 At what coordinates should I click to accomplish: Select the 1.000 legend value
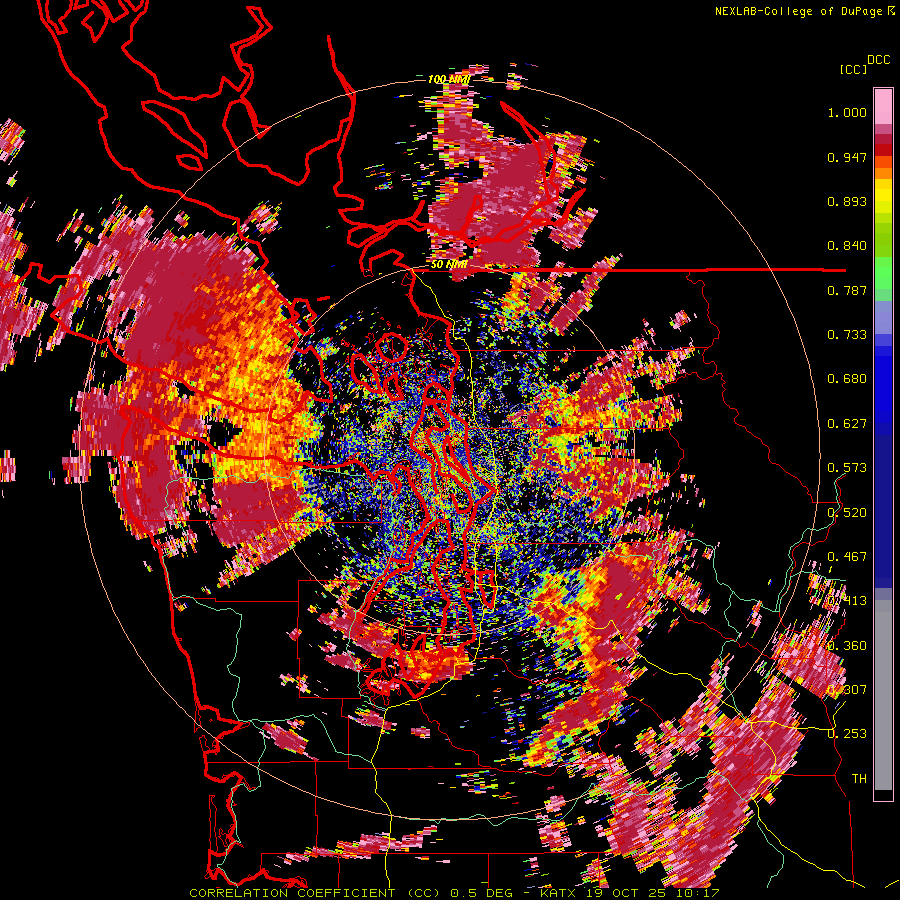click(x=847, y=112)
